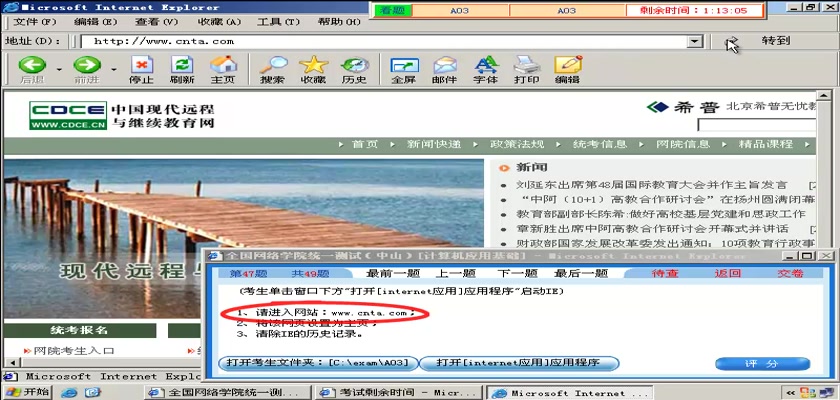The width and height of the screenshot is (840, 400).
Task: Click the 字体 font icon
Action: (x=486, y=65)
